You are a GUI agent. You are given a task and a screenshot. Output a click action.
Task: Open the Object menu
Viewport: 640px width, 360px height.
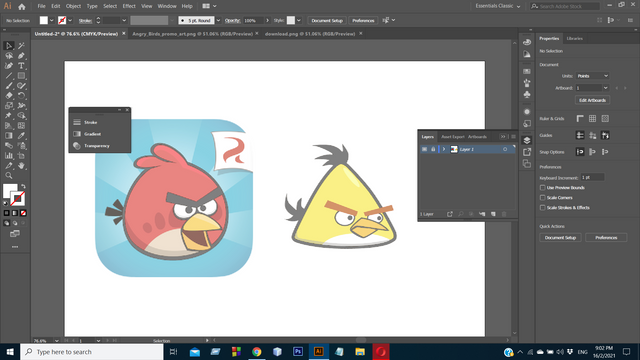pos(73,6)
